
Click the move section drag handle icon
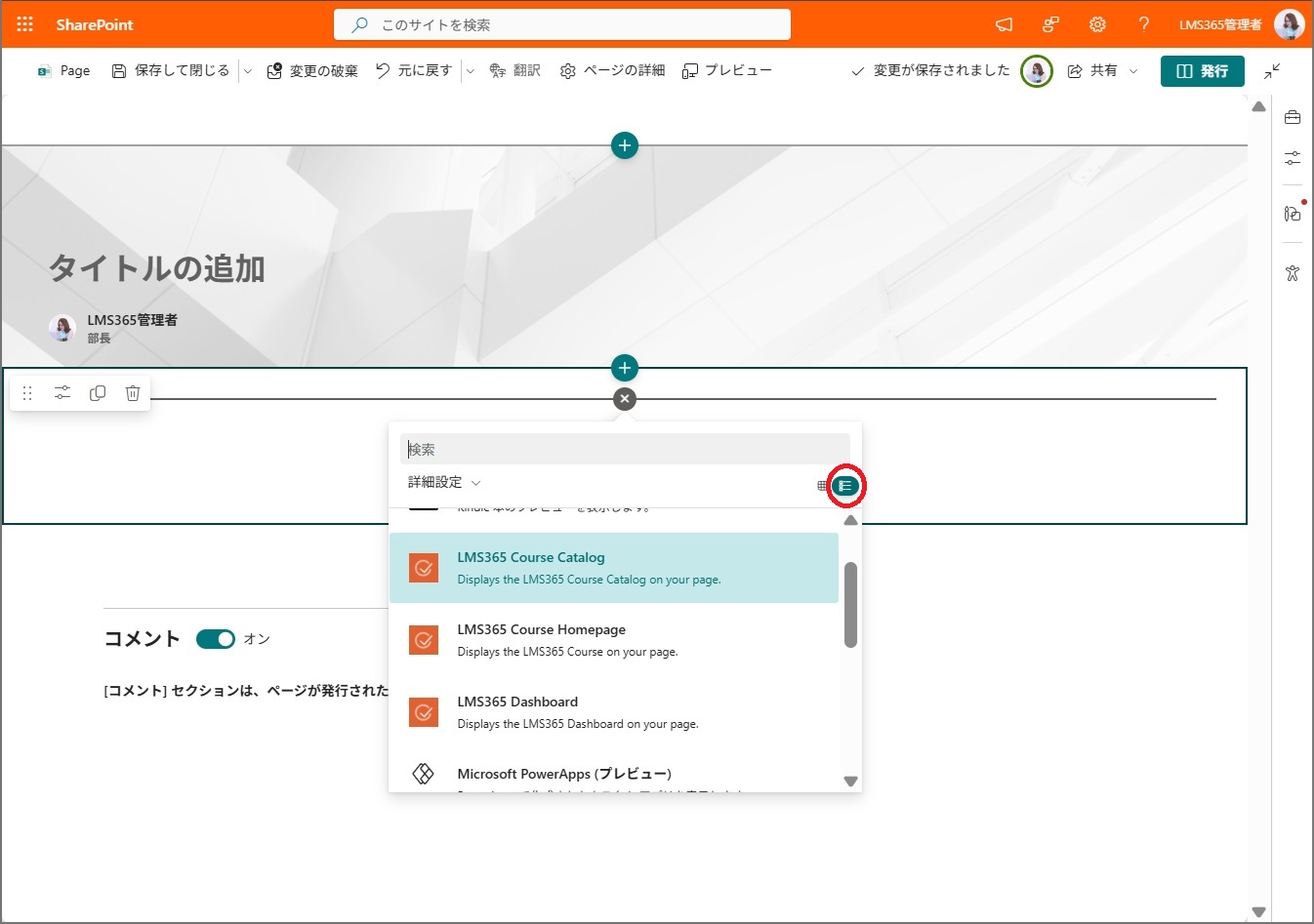(27, 393)
